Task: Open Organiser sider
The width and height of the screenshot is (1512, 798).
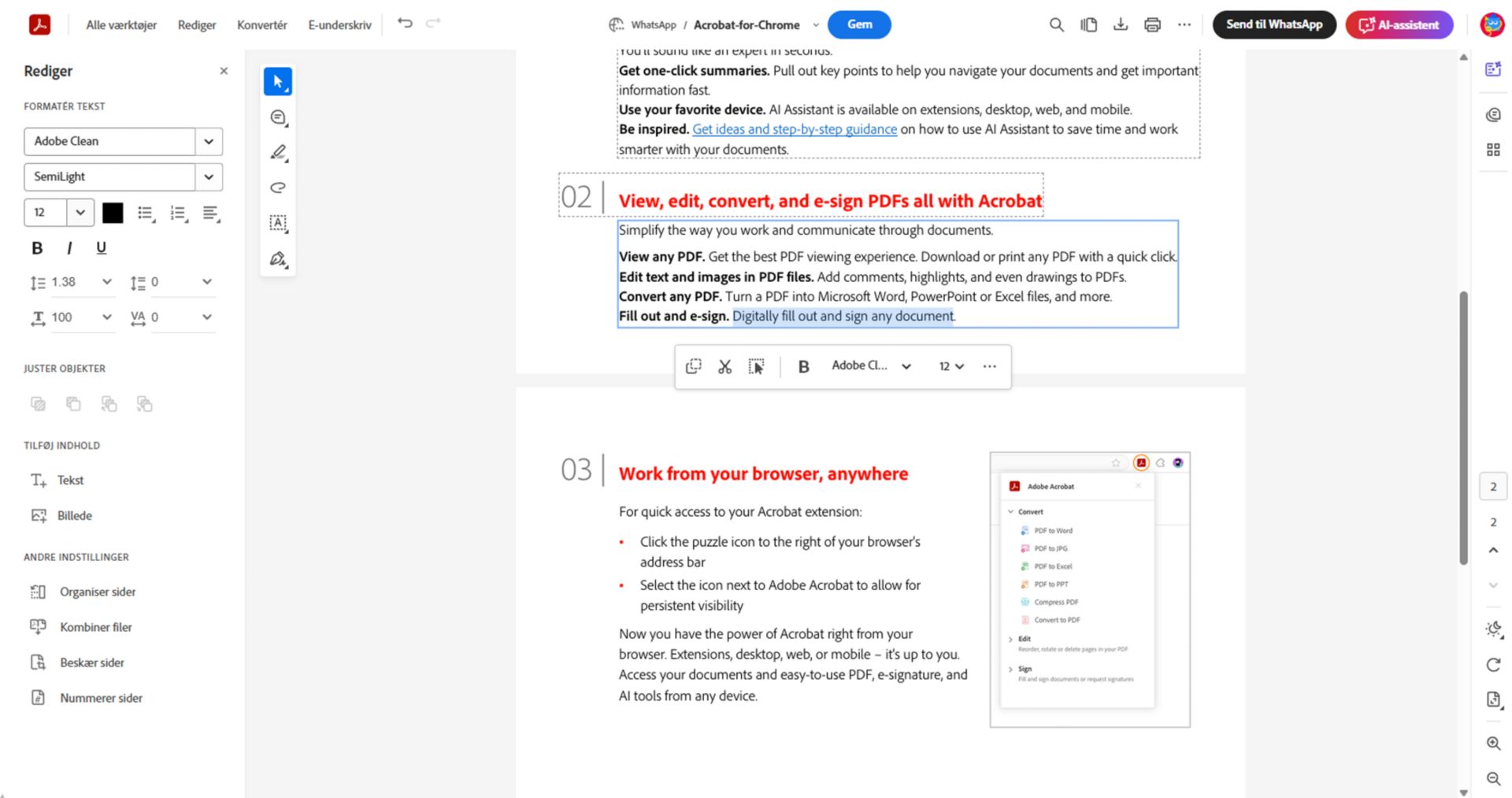Action: (83, 592)
